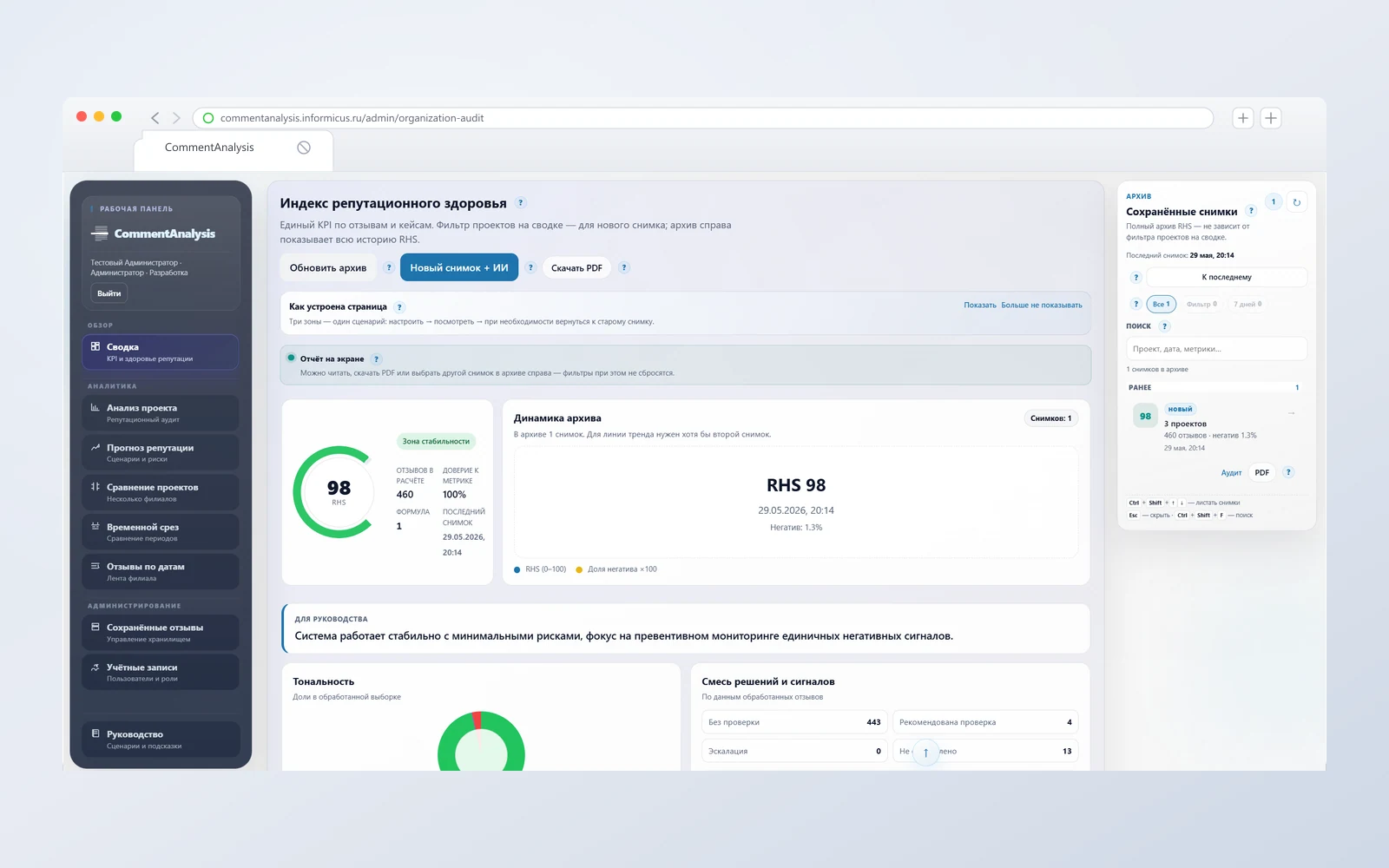Click help icon beside page title

521,203
